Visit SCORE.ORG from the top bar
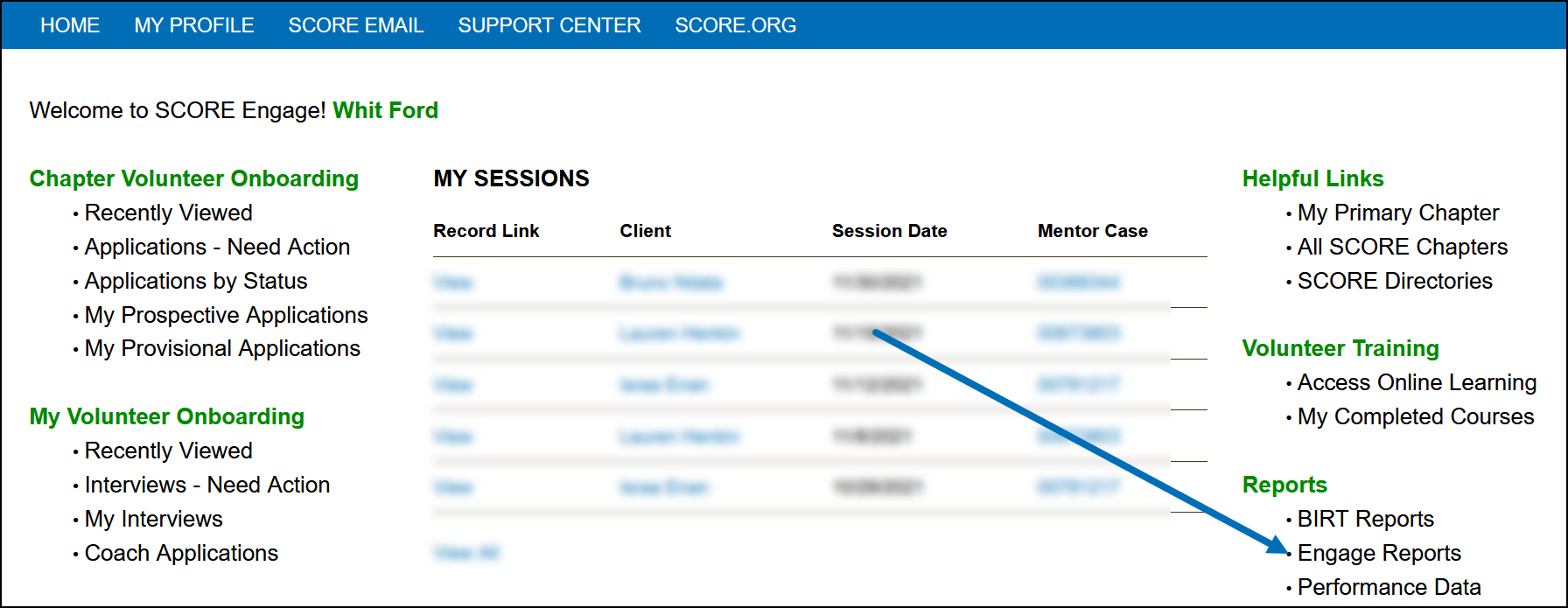Image resolution: width=1568 pixels, height=608 pixels. click(x=735, y=25)
